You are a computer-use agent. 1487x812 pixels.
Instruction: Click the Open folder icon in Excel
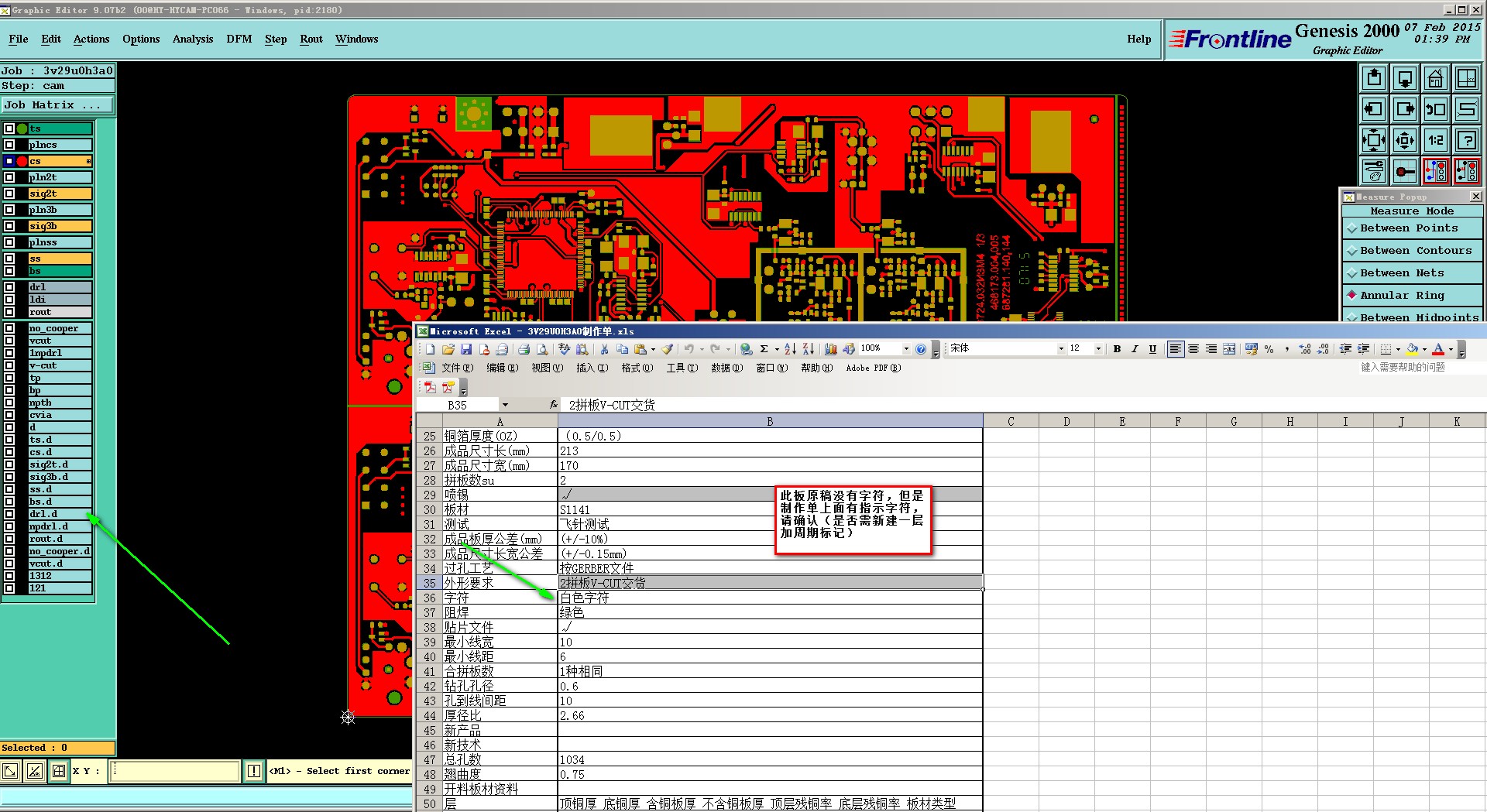point(448,349)
